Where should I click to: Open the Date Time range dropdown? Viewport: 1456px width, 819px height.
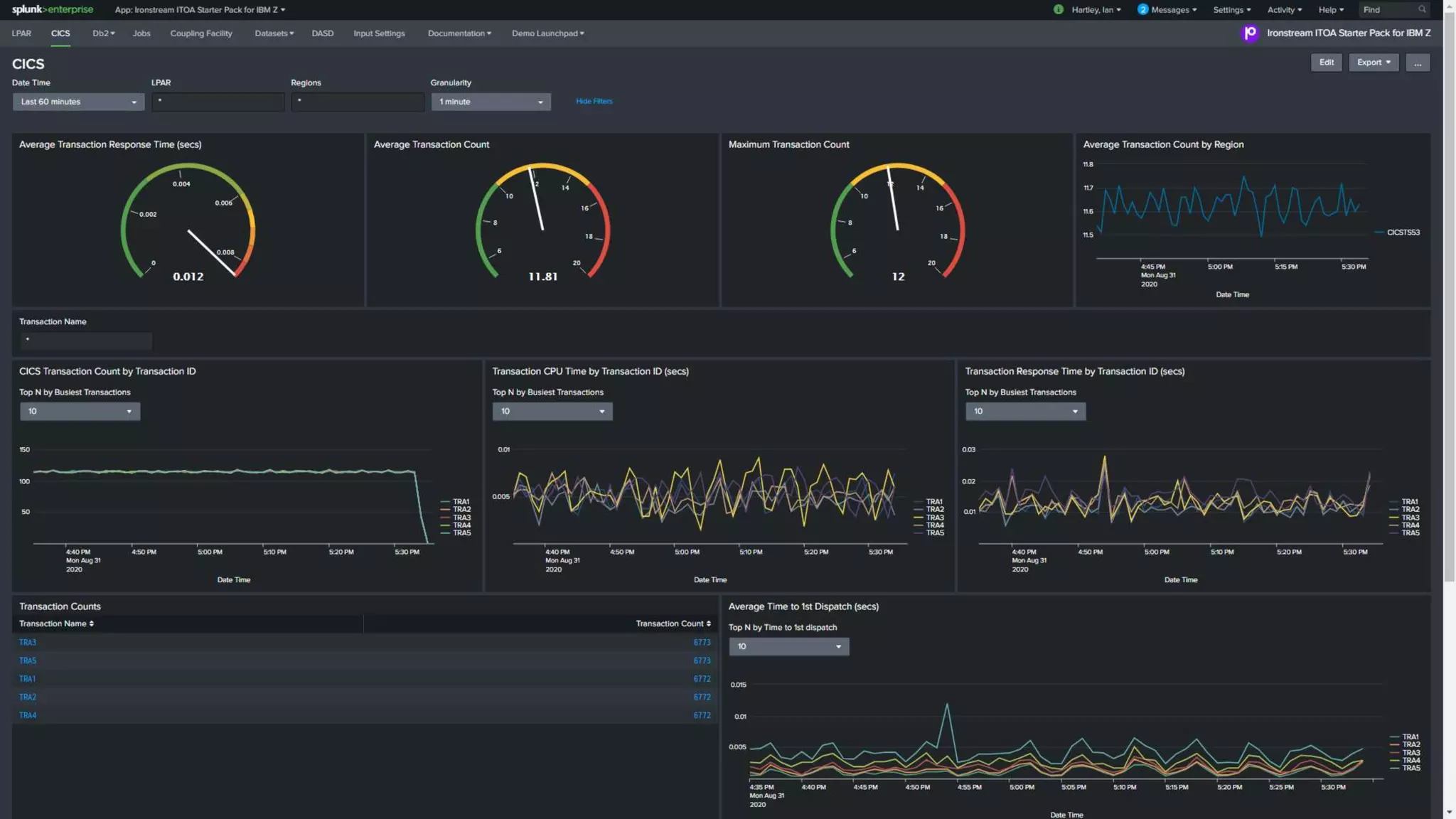click(x=78, y=102)
